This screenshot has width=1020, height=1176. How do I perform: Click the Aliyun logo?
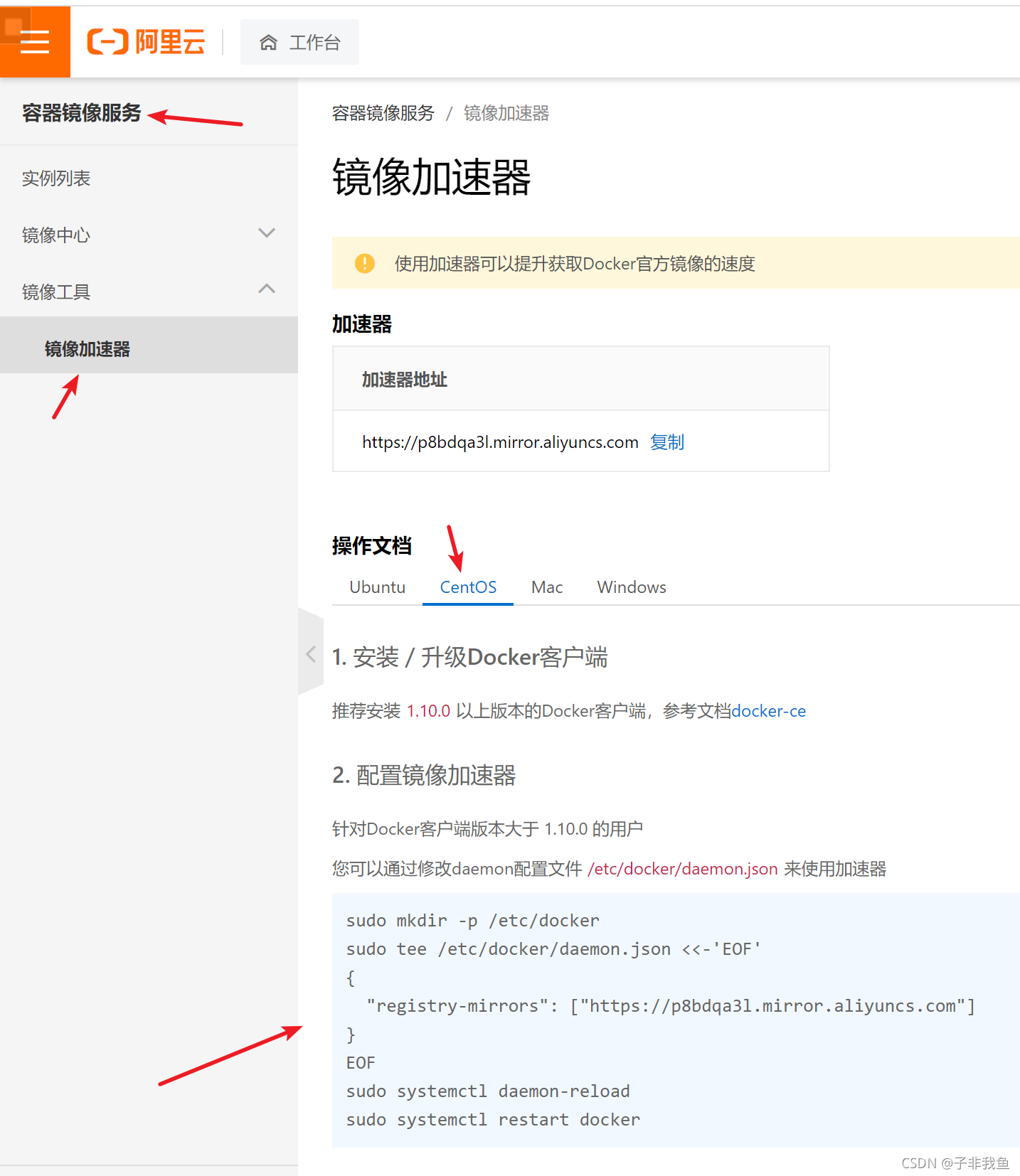coord(146,42)
